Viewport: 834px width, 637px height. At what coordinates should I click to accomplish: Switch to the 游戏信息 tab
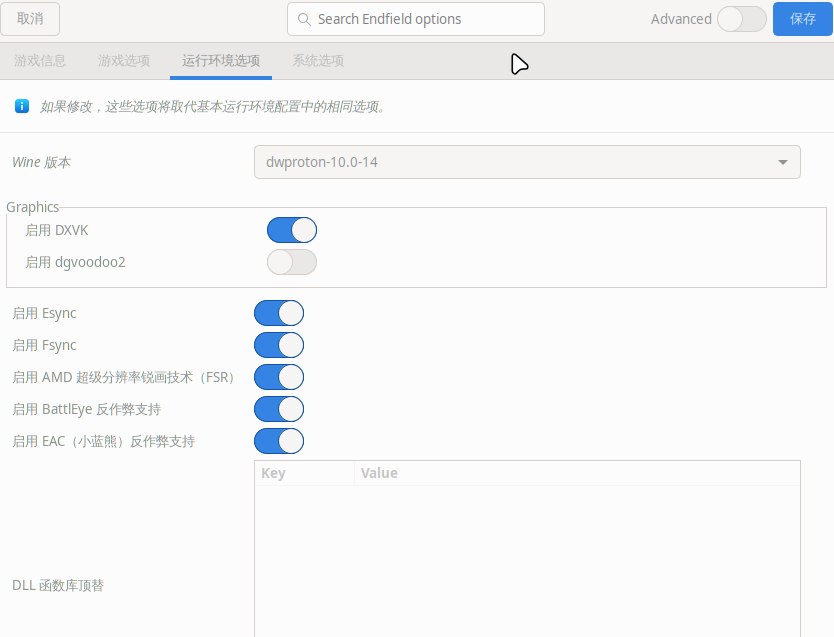(x=40, y=61)
